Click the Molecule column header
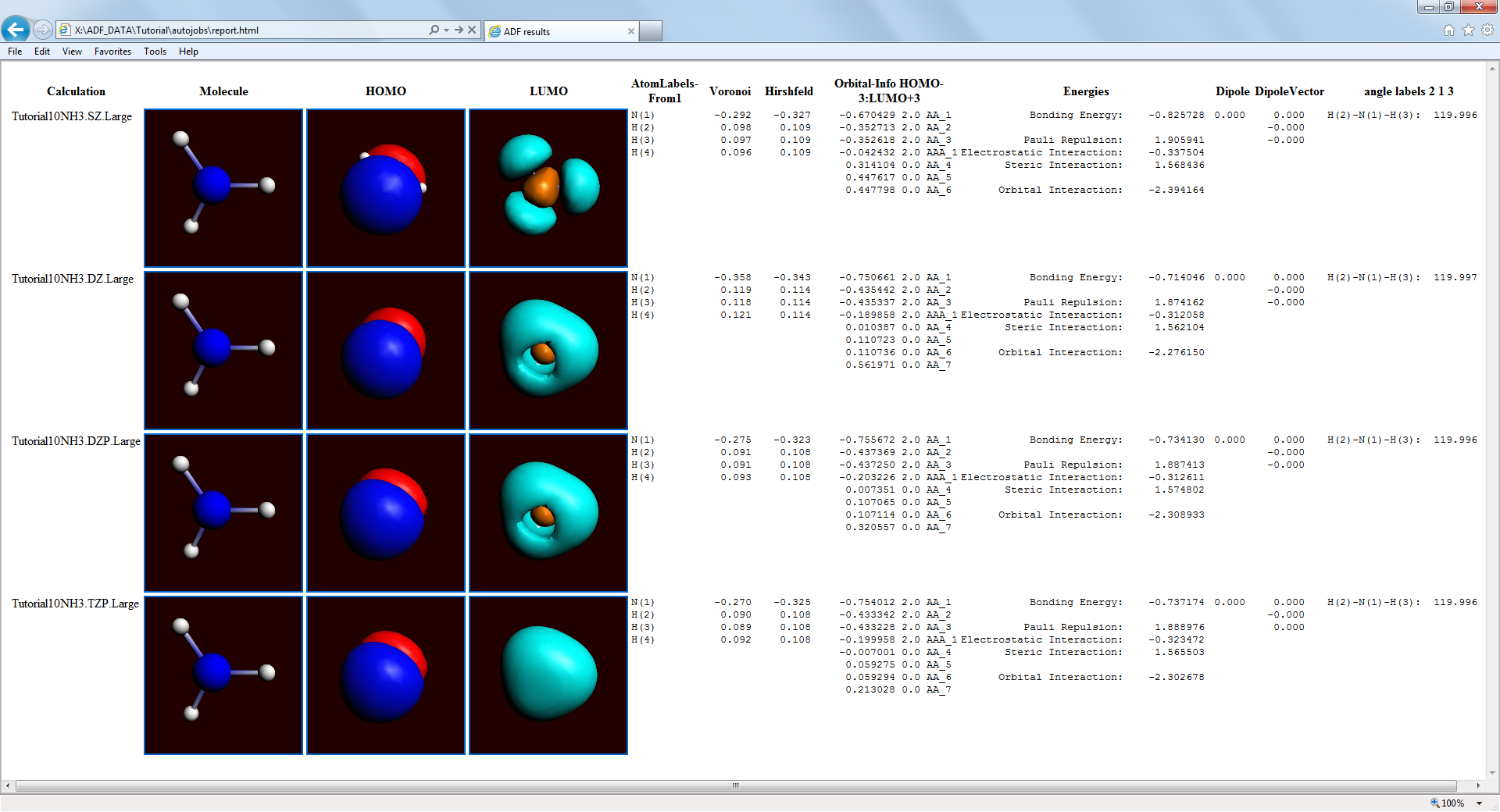Image resolution: width=1500 pixels, height=812 pixels. click(x=223, y=91)
